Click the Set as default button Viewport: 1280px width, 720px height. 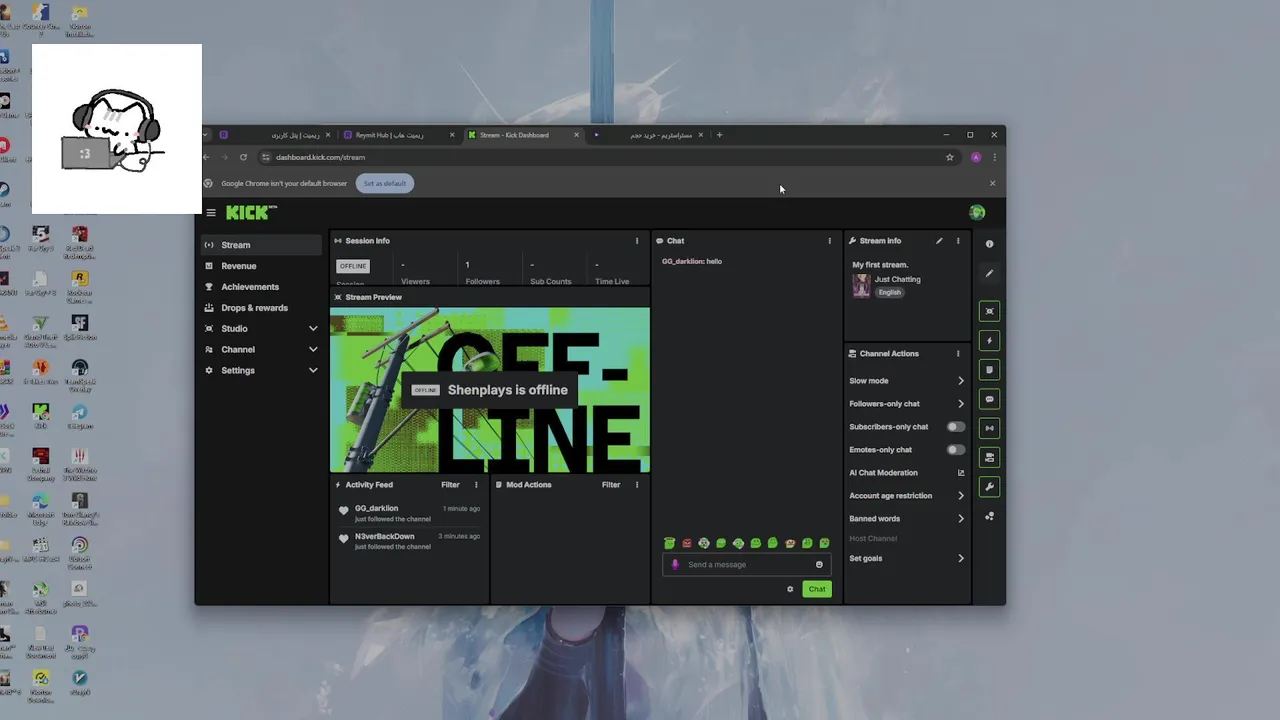tap(385, 184)
